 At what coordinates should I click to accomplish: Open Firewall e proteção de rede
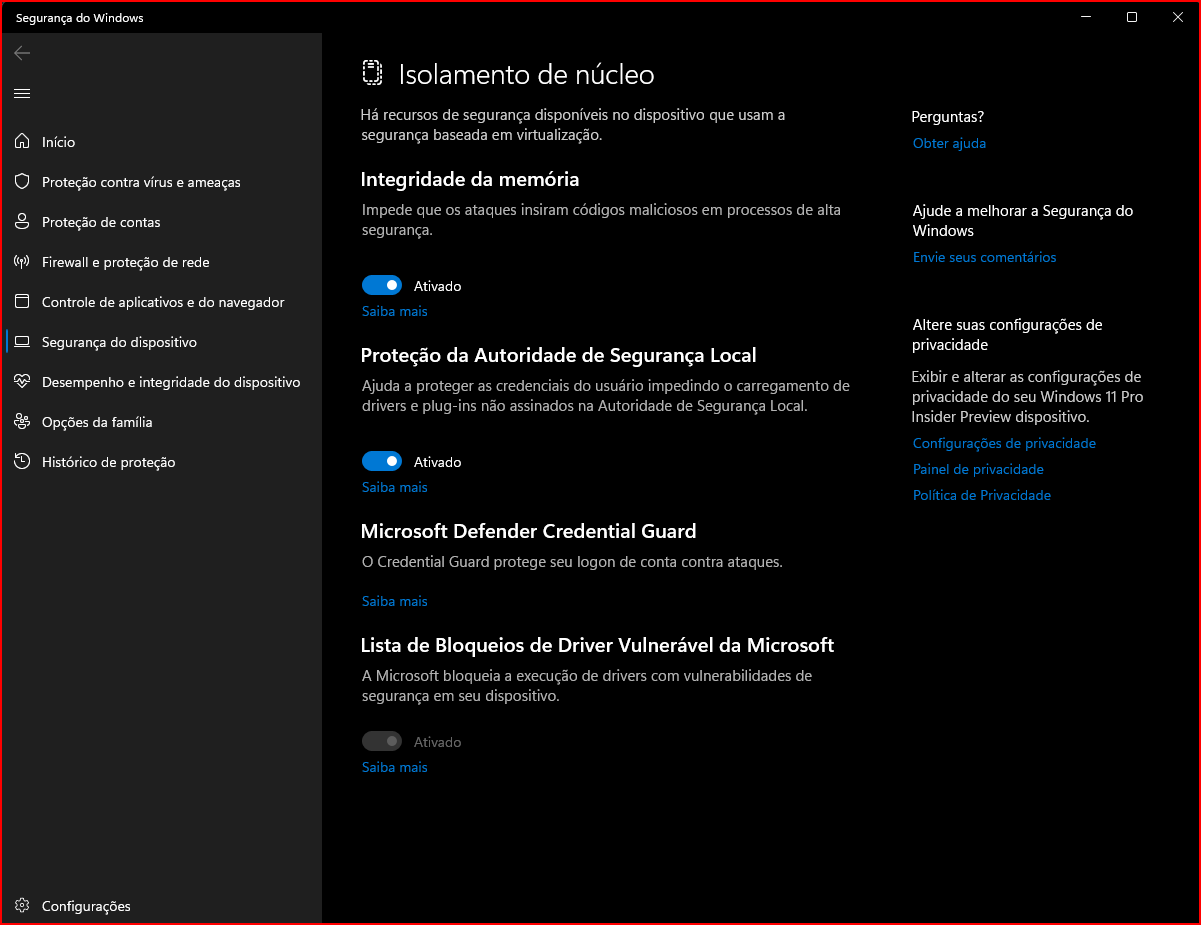coord(161,262)
